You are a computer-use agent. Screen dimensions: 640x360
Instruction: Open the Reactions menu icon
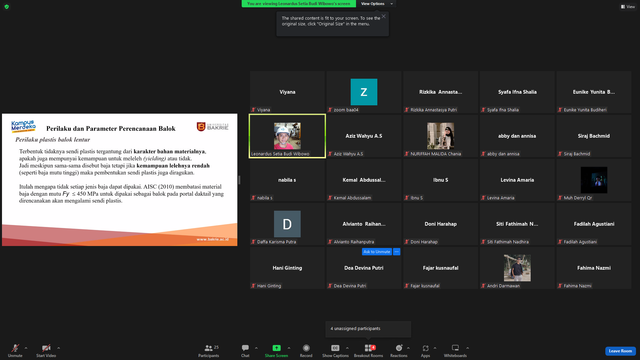pos(399,348)
